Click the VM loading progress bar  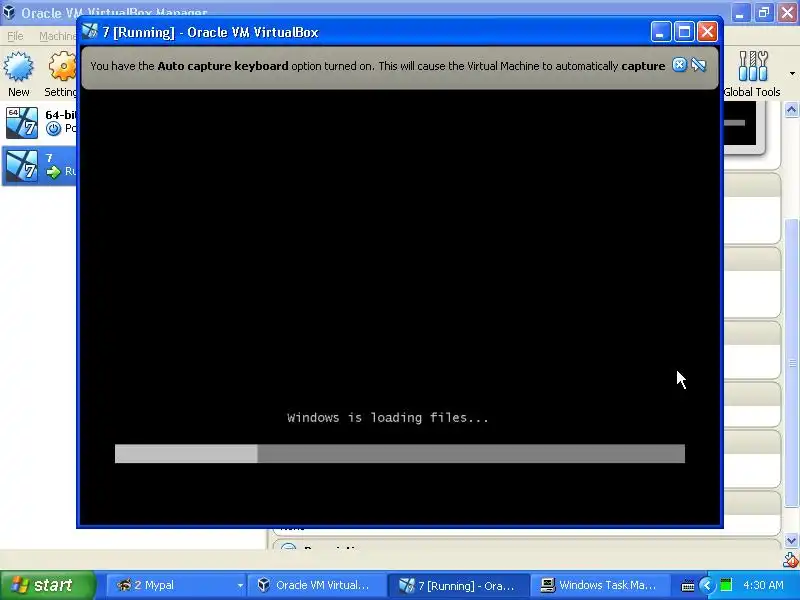pos(399,454)
